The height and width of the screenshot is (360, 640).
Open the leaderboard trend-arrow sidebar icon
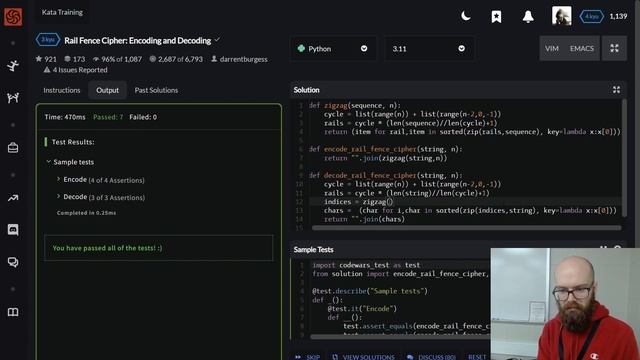pos(13,198)
